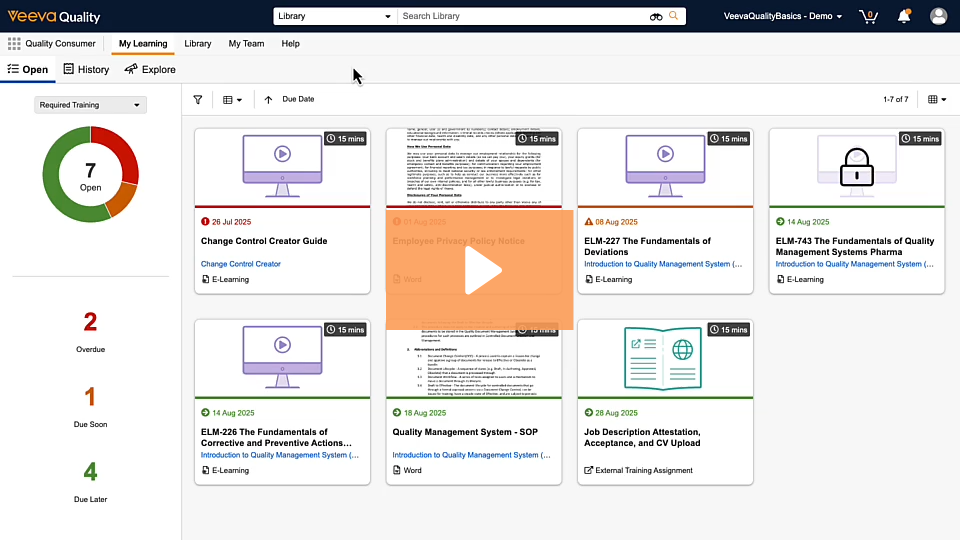The width and height of the screenshot is (960, 540).
Task: Open the Library search scope dropdown
Action: [334, 17]
